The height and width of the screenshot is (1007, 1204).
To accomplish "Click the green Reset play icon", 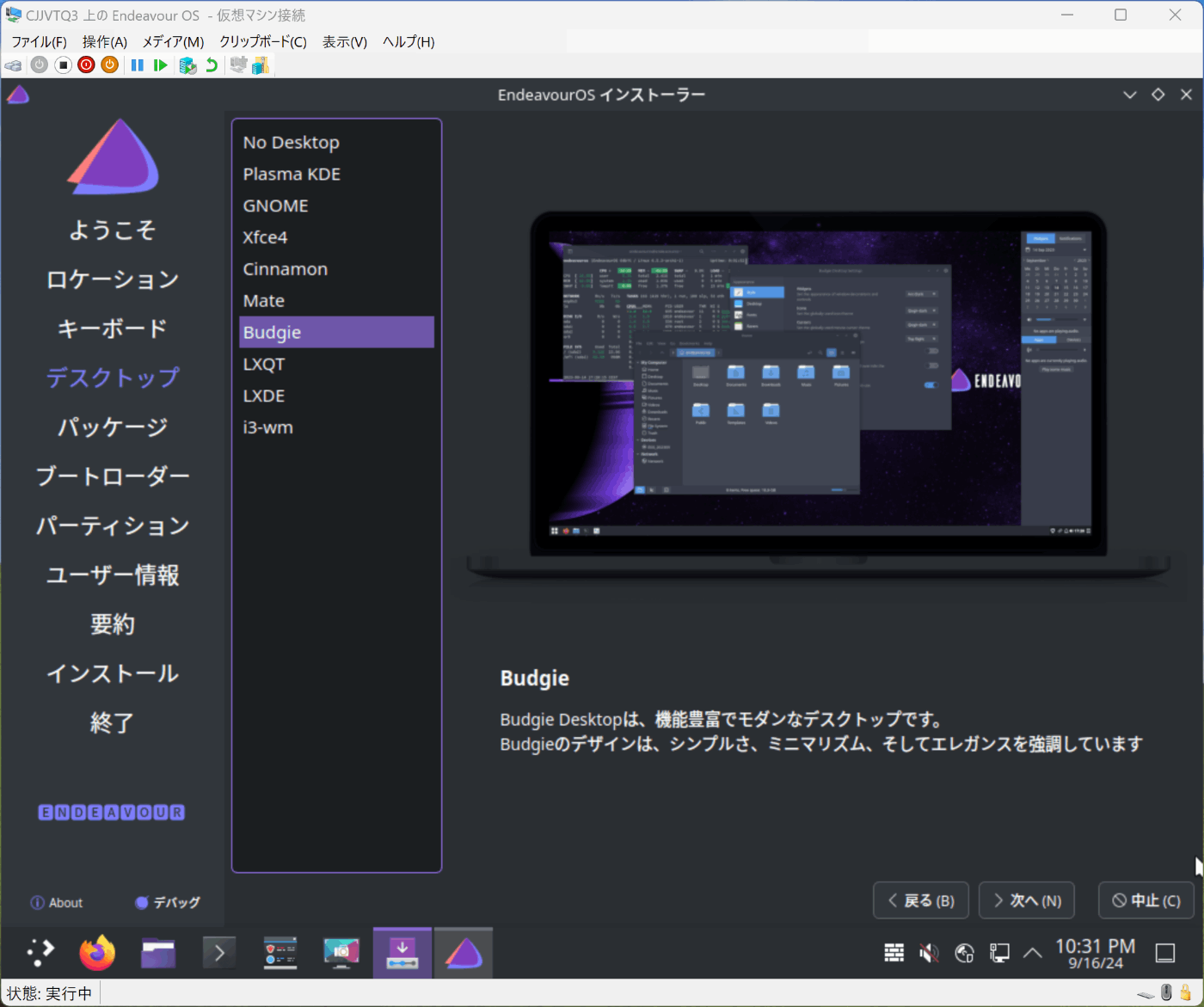I will click(160, 65).
